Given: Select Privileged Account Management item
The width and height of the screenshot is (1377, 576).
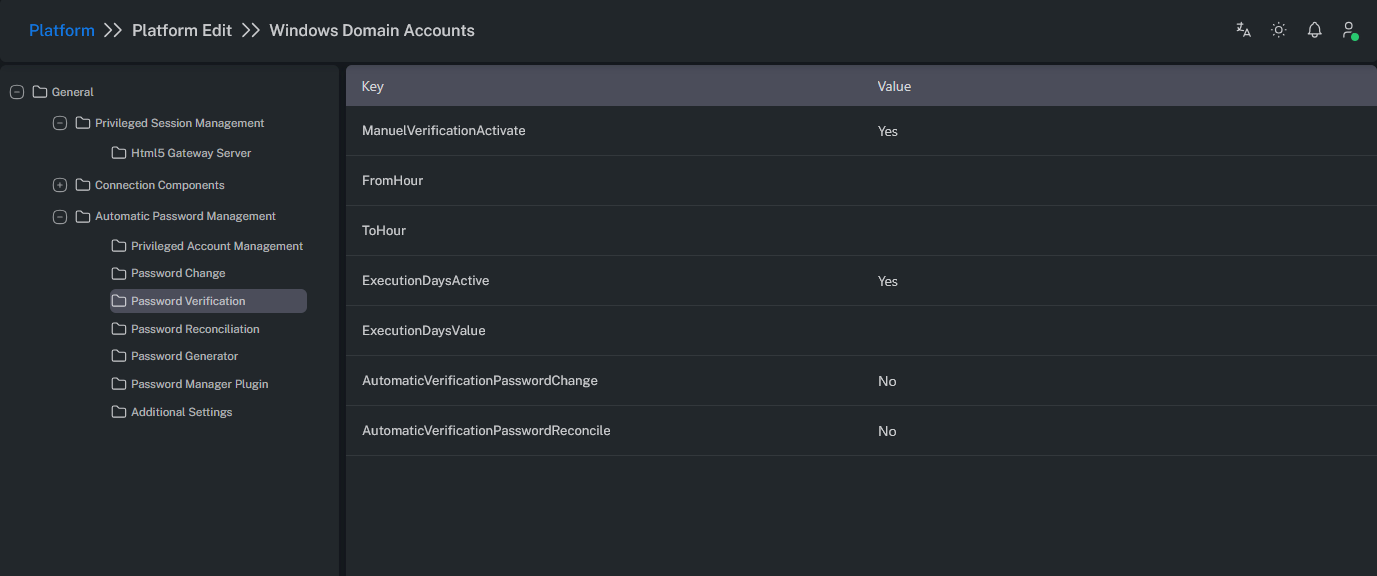Looking at the screenshot, I should pos(216,246).
